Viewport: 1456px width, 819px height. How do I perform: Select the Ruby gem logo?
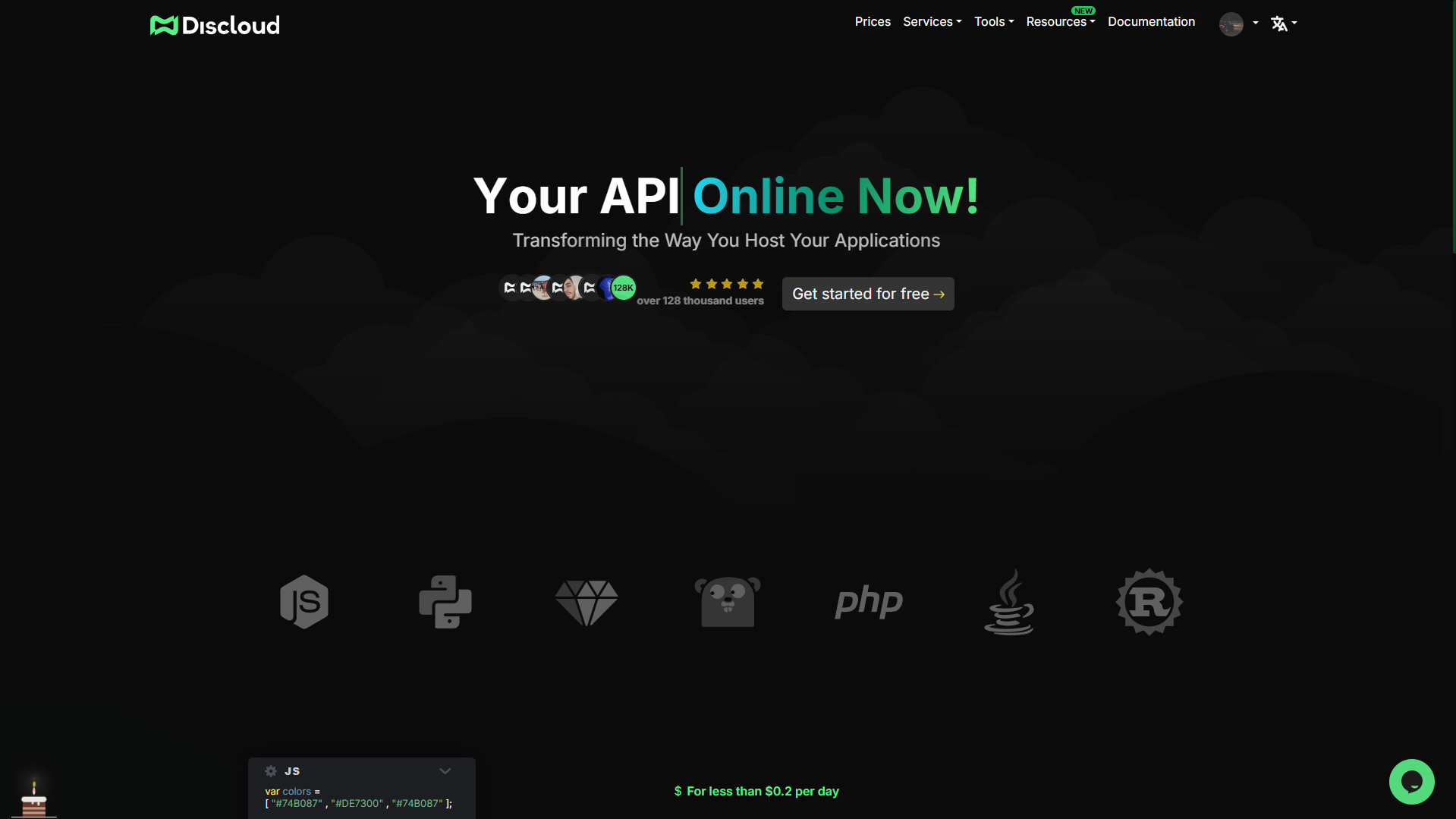click(586, 603)
